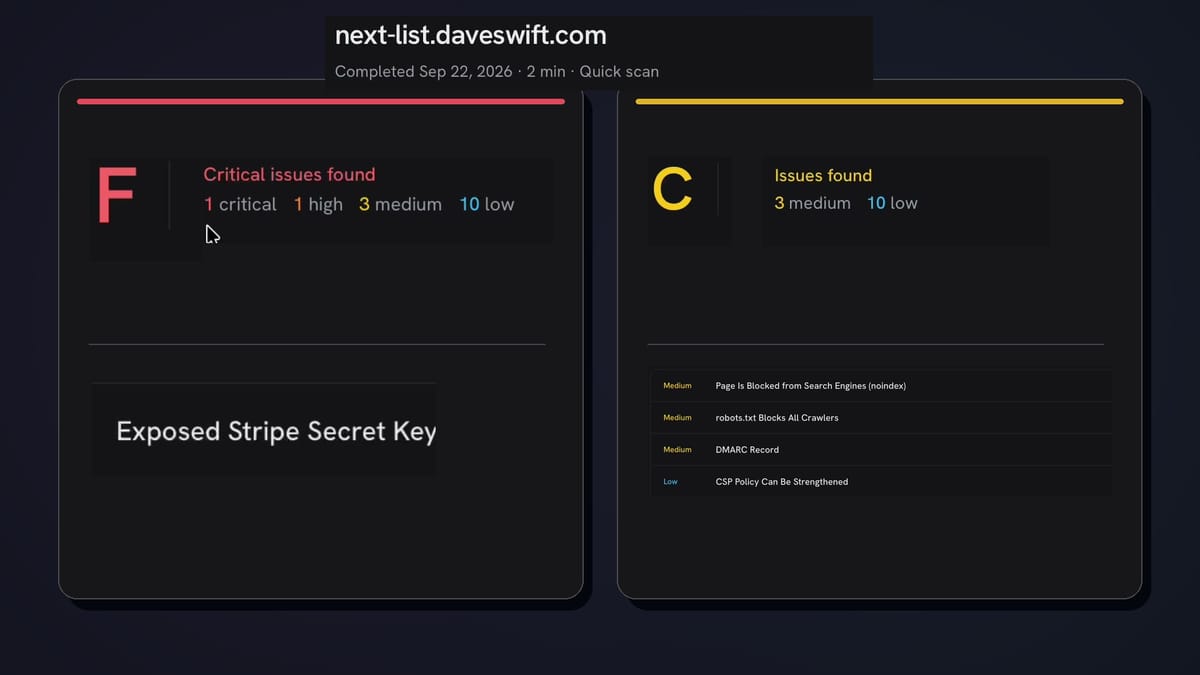Click the Medium badge next to DMARC Record
This screenshot has width=1200, height=675.
click(x=677, y=450)
